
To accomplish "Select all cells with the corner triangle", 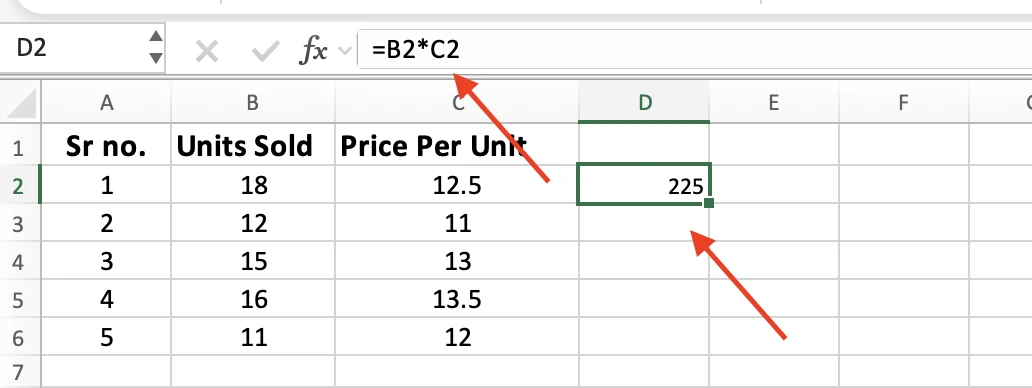I will [x=20, y=102].
